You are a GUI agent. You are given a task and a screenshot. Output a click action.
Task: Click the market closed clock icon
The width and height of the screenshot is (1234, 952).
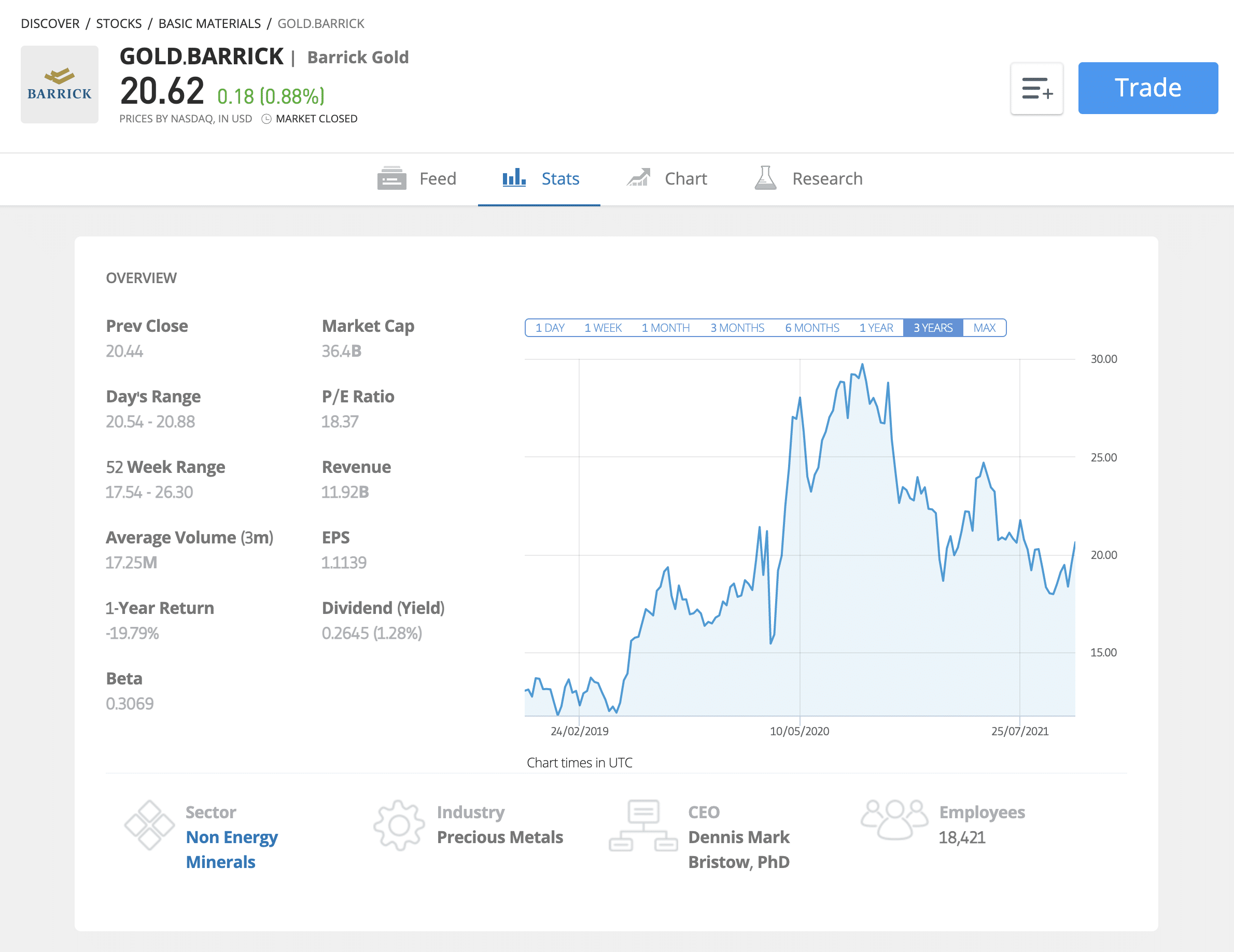pos(266,119)
